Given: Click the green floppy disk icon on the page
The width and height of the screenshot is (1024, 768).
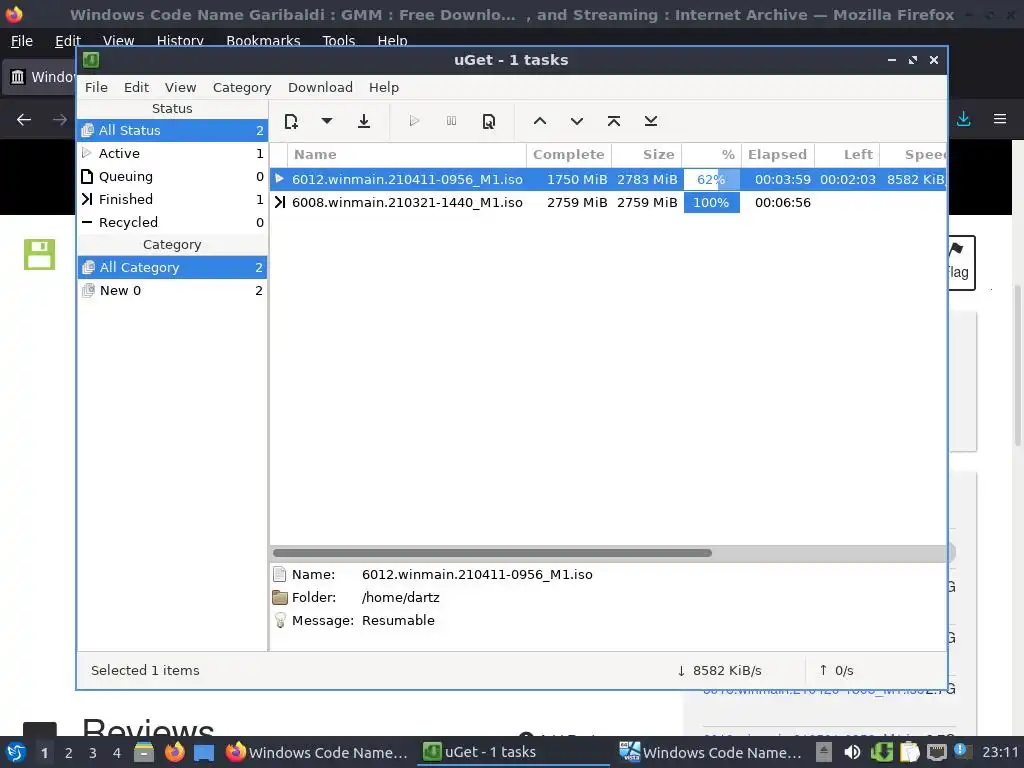Looking at the screenshot, I should (x=39, y=254).
